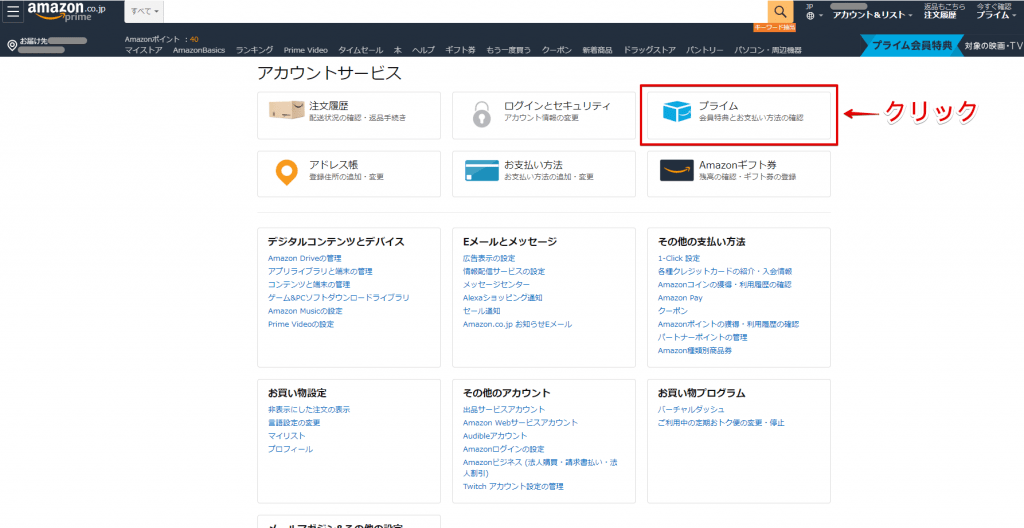
Task: Open マイストア in navigation bar
Action: click(144, 50)
